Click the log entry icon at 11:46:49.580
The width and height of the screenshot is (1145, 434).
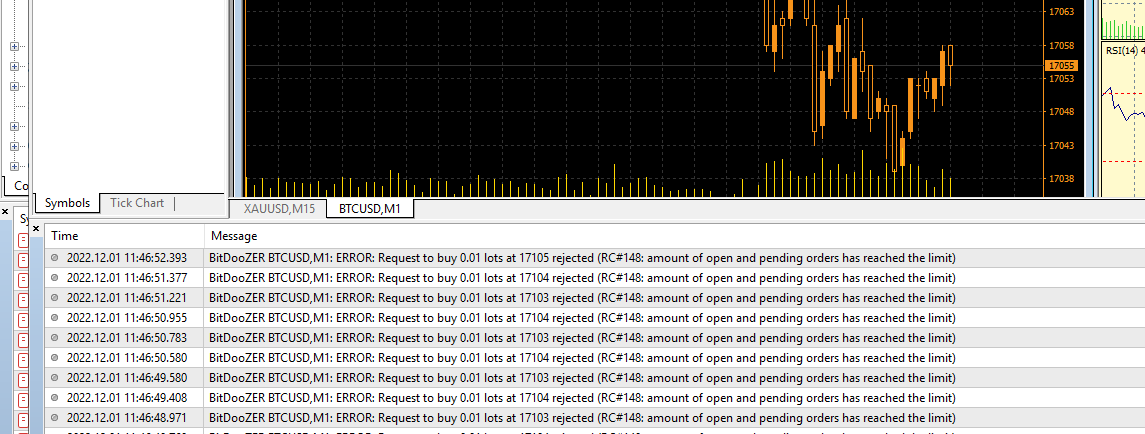click(x=55, y=378)
